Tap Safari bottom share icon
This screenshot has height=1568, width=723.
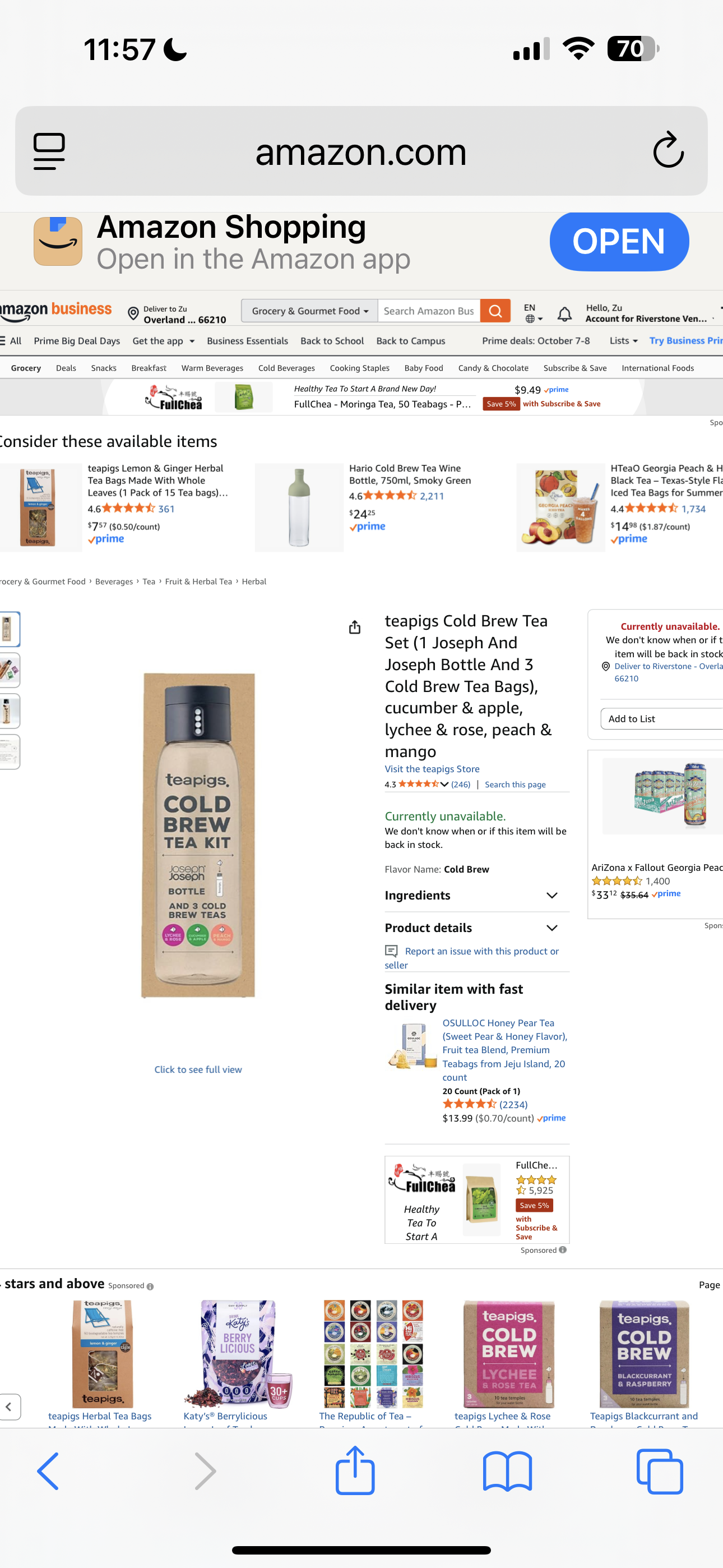[x=355, y=1470]
